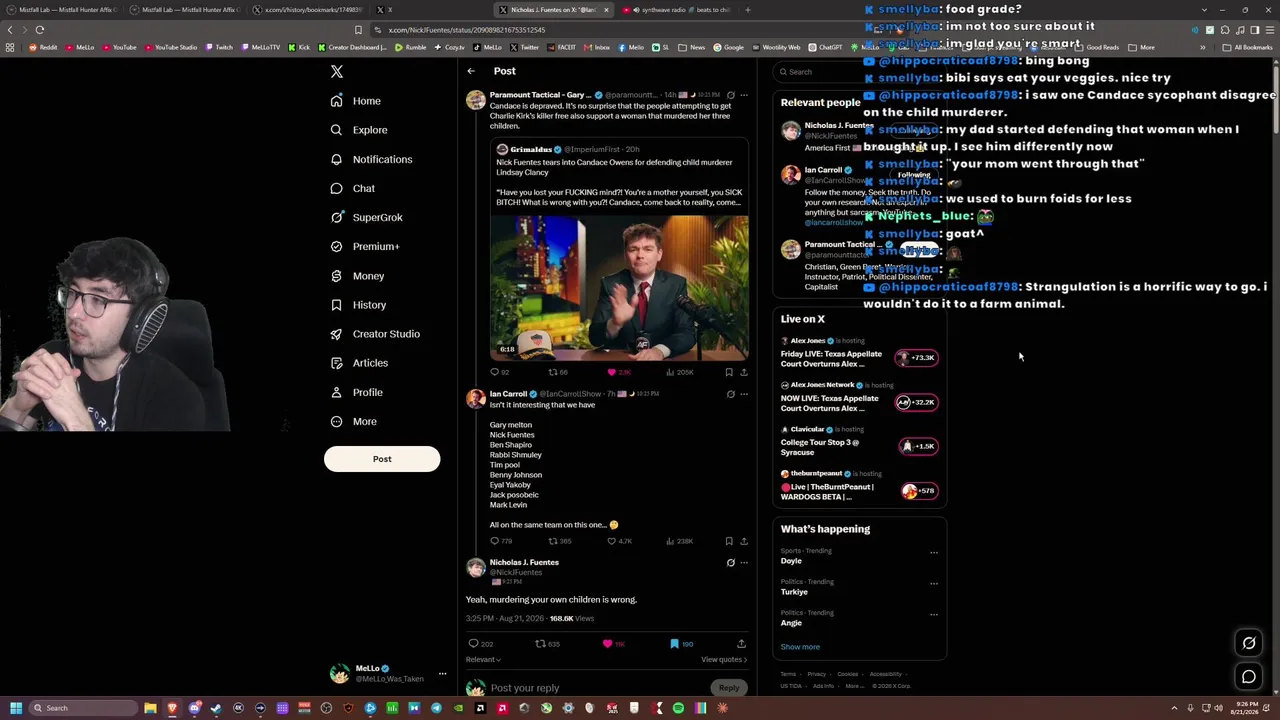Image resolution: width=1280 pixels, height=720 pixels.
Task: Open options for the Doyle trend
Action: click(x=934, y=552)
